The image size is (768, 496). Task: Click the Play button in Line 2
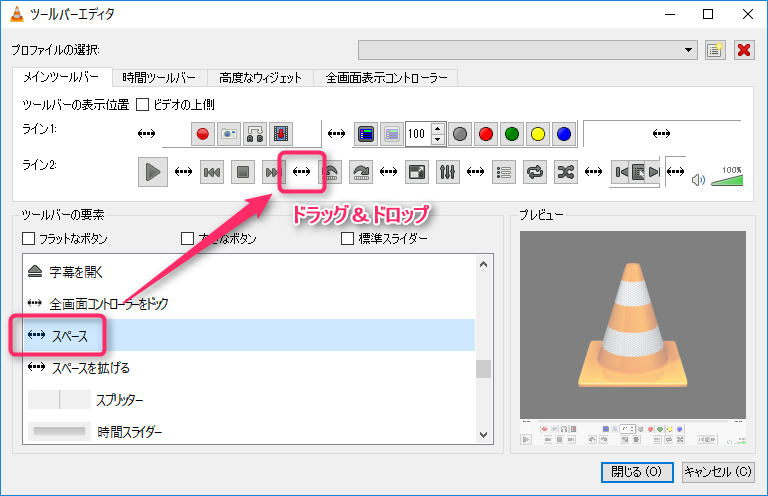coord(152,172)
